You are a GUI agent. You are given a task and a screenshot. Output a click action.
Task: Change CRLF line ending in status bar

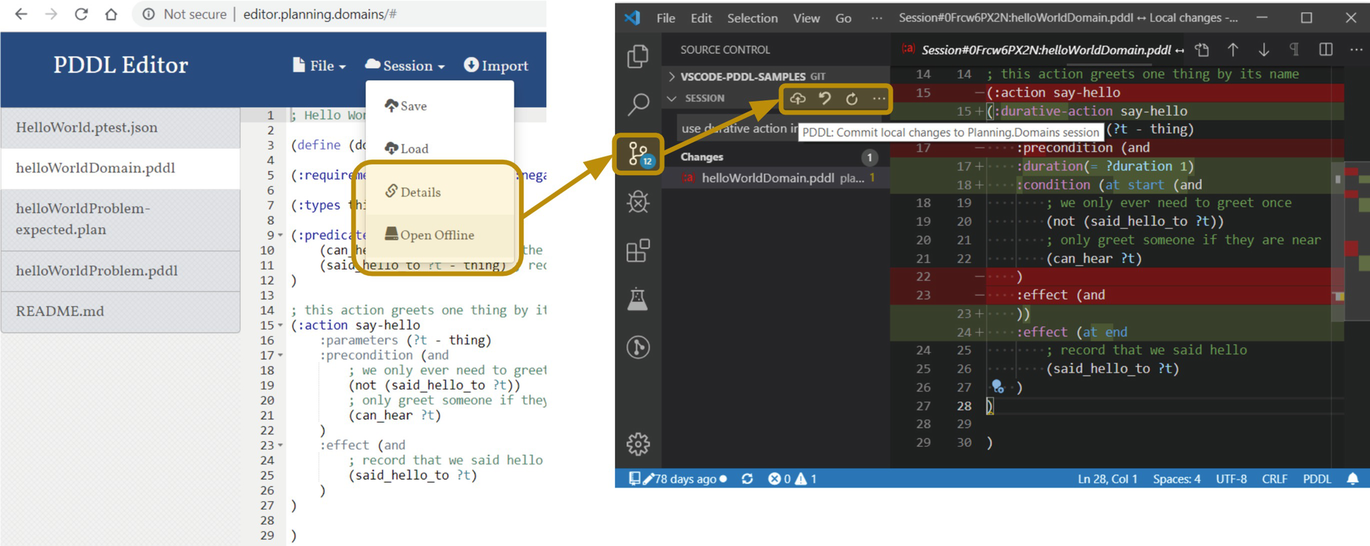coord(1274,479)
